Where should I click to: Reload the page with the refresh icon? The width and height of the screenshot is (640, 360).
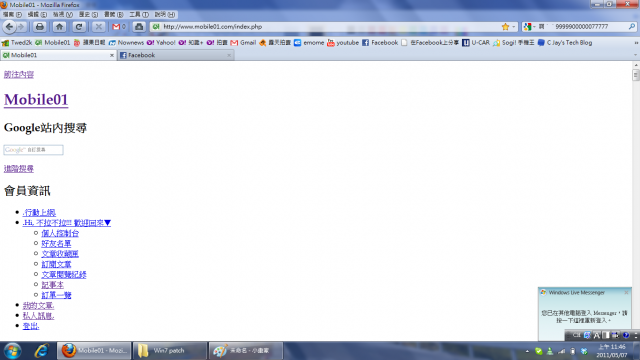click(x=79, y=27)
